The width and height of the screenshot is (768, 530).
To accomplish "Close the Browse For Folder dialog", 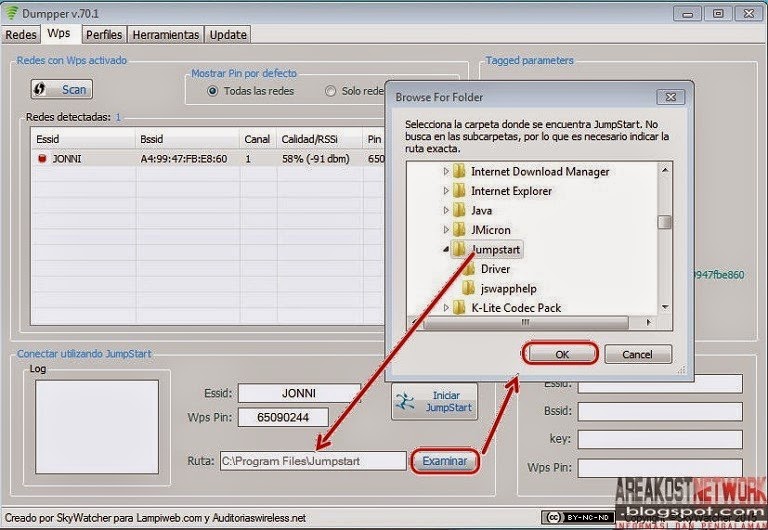I will pos(671,97).
